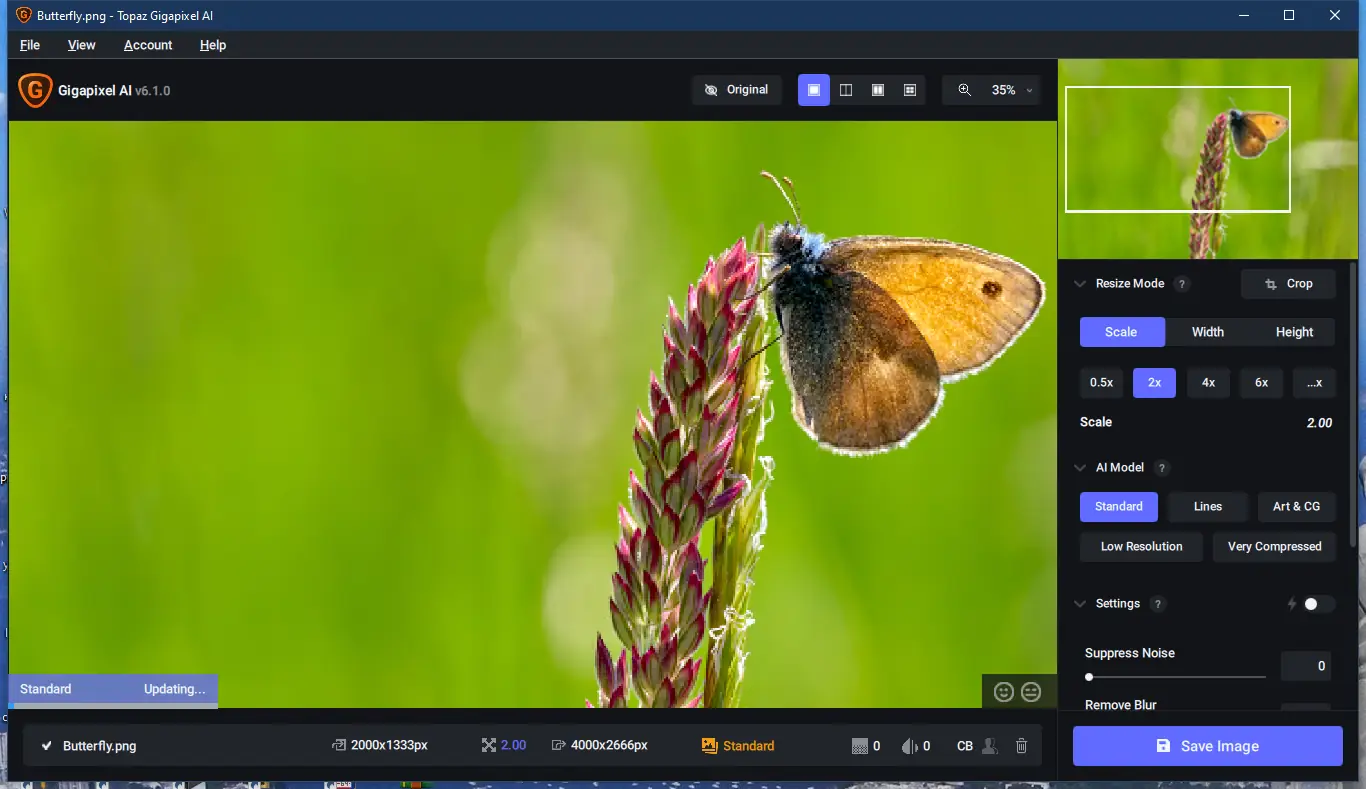Viewport: 1366px width, 789px height.
Task: Click the Suppress Noise slider handle
Action: [x=1089, y=677]
